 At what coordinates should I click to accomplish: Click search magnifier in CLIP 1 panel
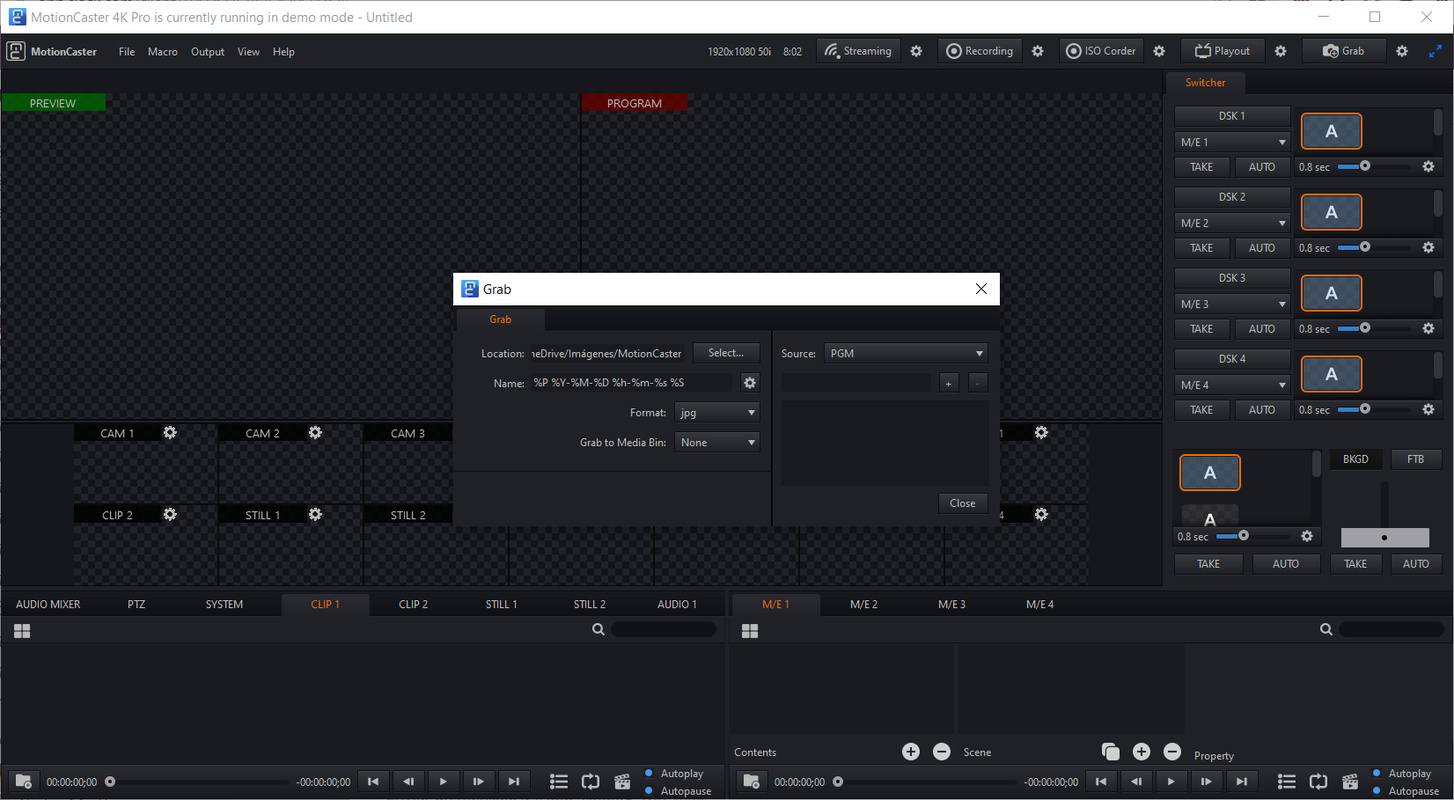coord(598,630)
